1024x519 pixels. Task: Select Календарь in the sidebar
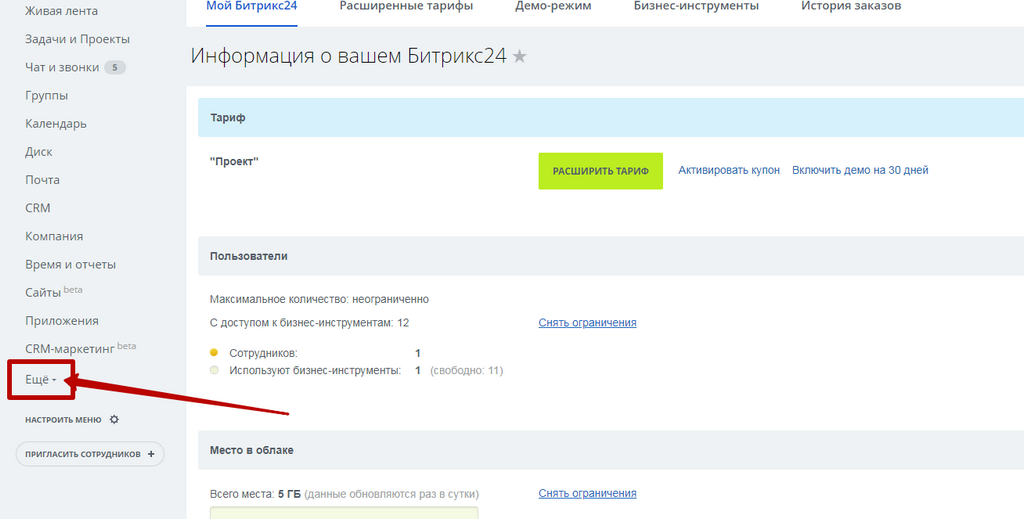click(56, 124)
